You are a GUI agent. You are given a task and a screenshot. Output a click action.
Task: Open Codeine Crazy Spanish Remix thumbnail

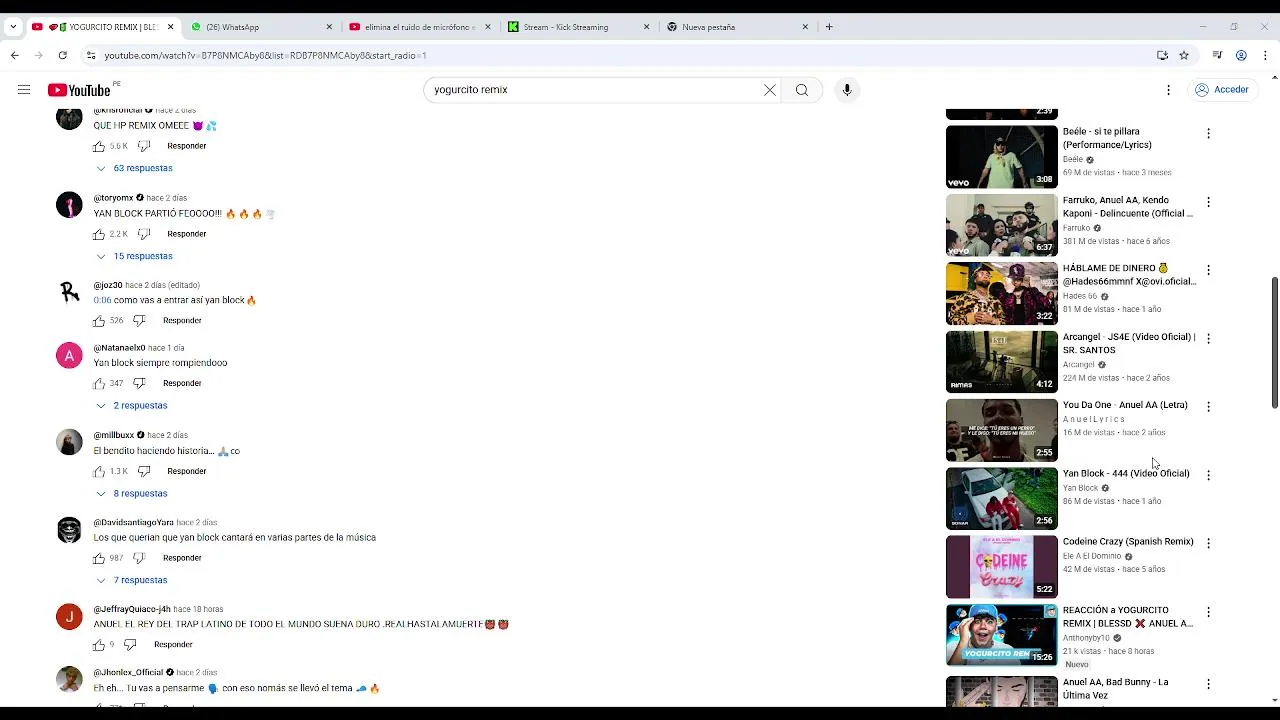click(x=1001, y=567)
